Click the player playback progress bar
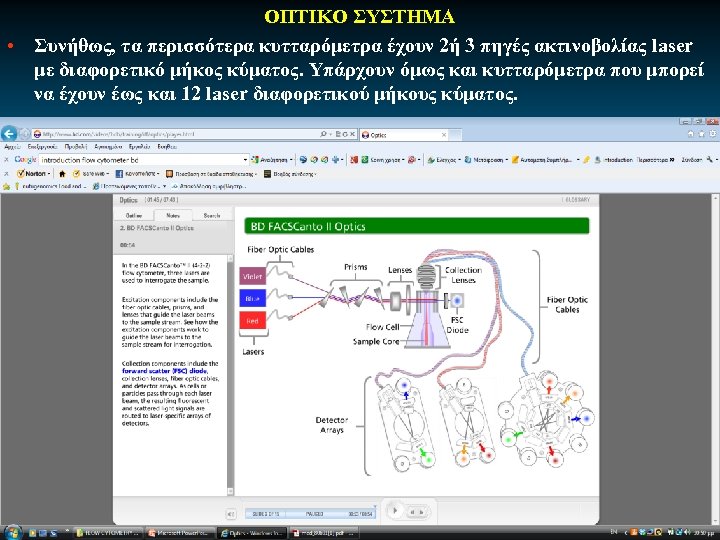The width and height of the screenshot is (720, 540). pos(310,514)
